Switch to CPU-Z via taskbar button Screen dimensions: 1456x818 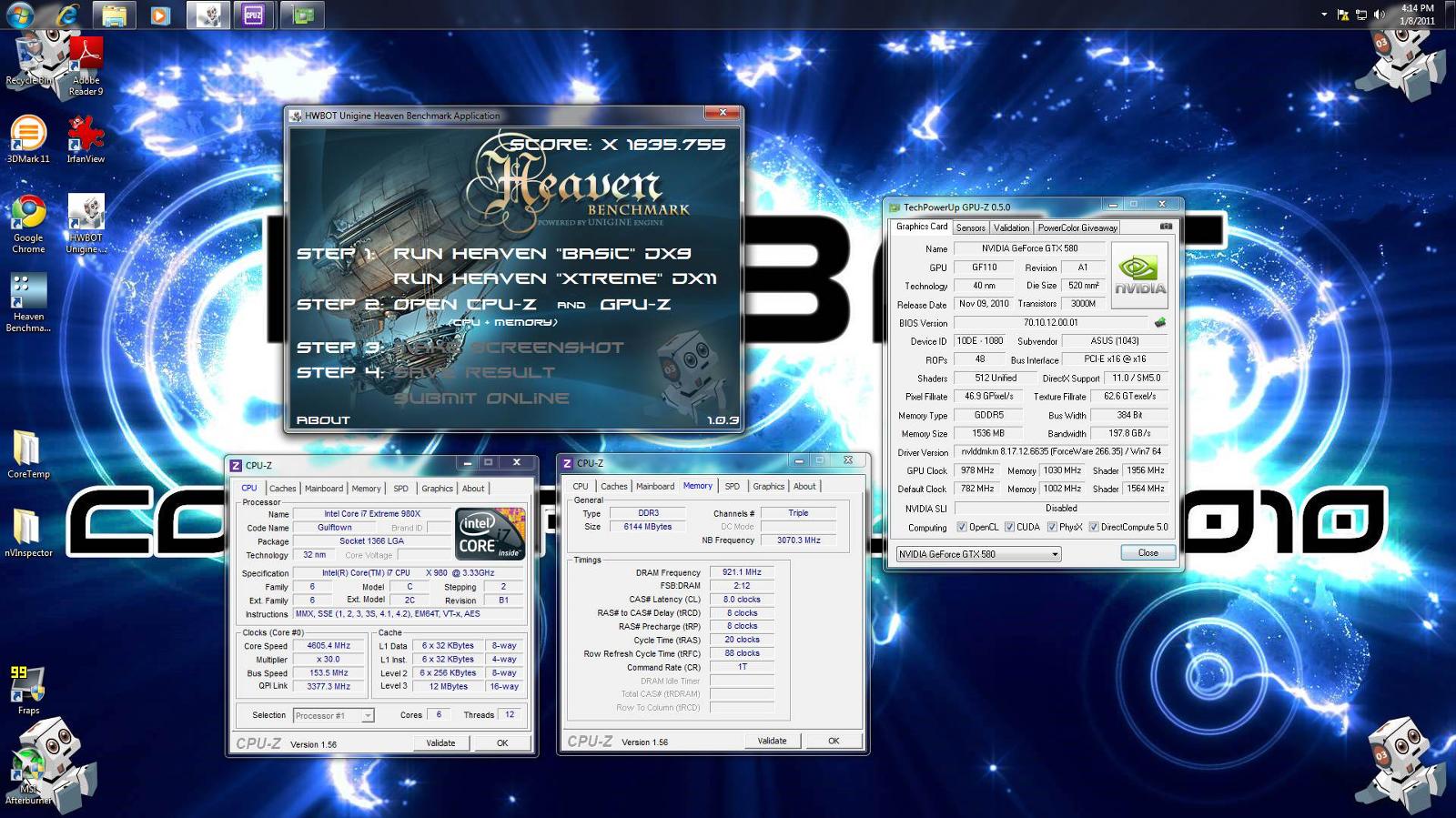coord(255,15)
